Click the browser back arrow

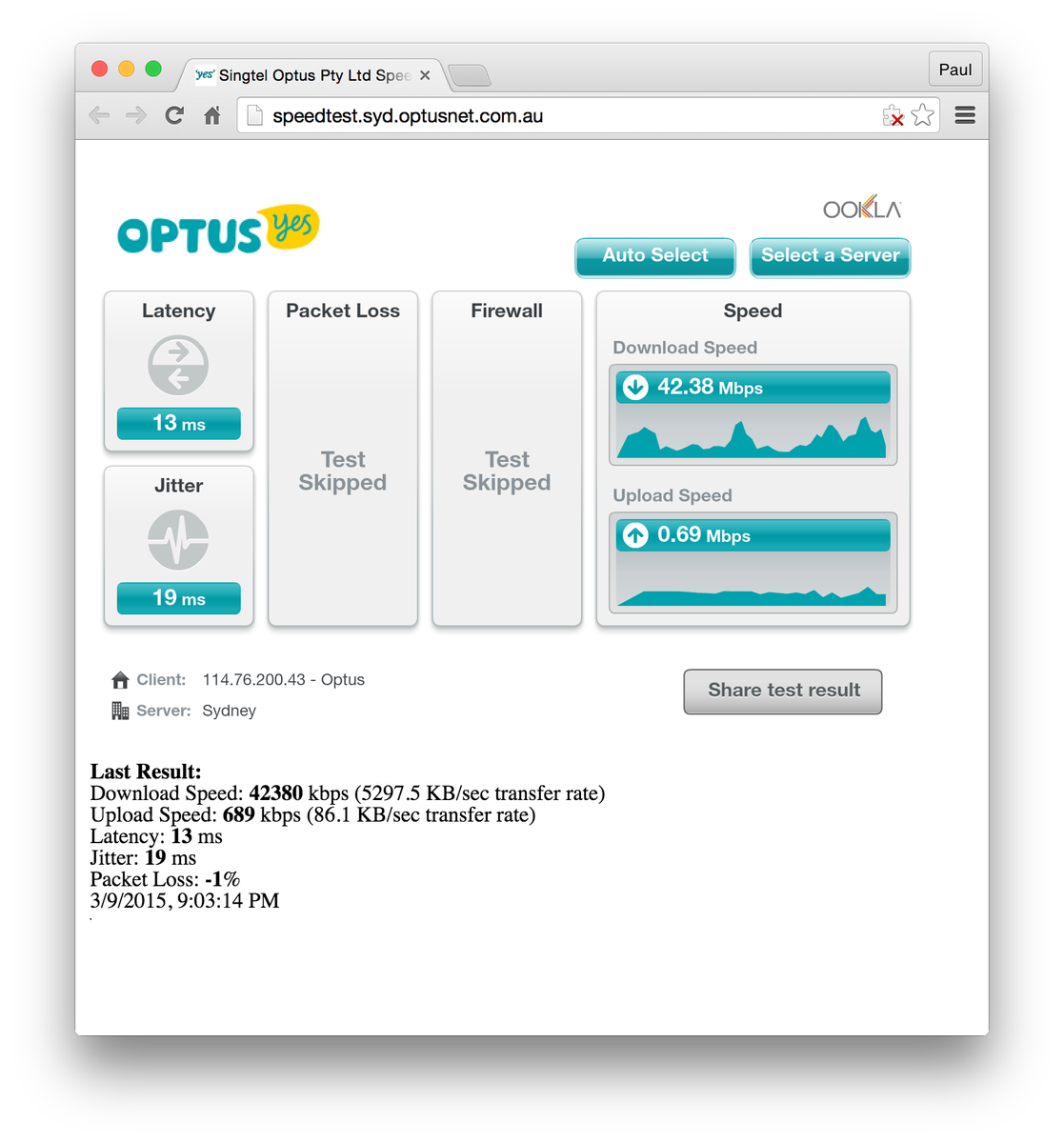coord(99,114)
